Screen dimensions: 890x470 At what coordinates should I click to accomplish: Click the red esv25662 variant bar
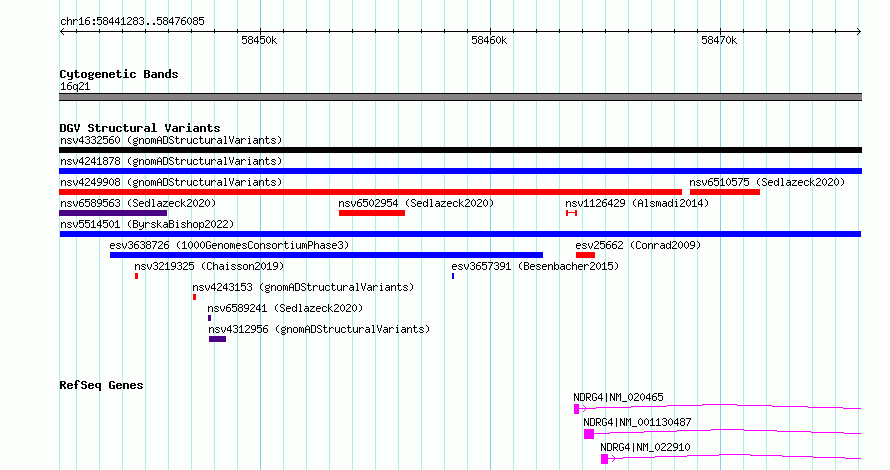[585, 255]
